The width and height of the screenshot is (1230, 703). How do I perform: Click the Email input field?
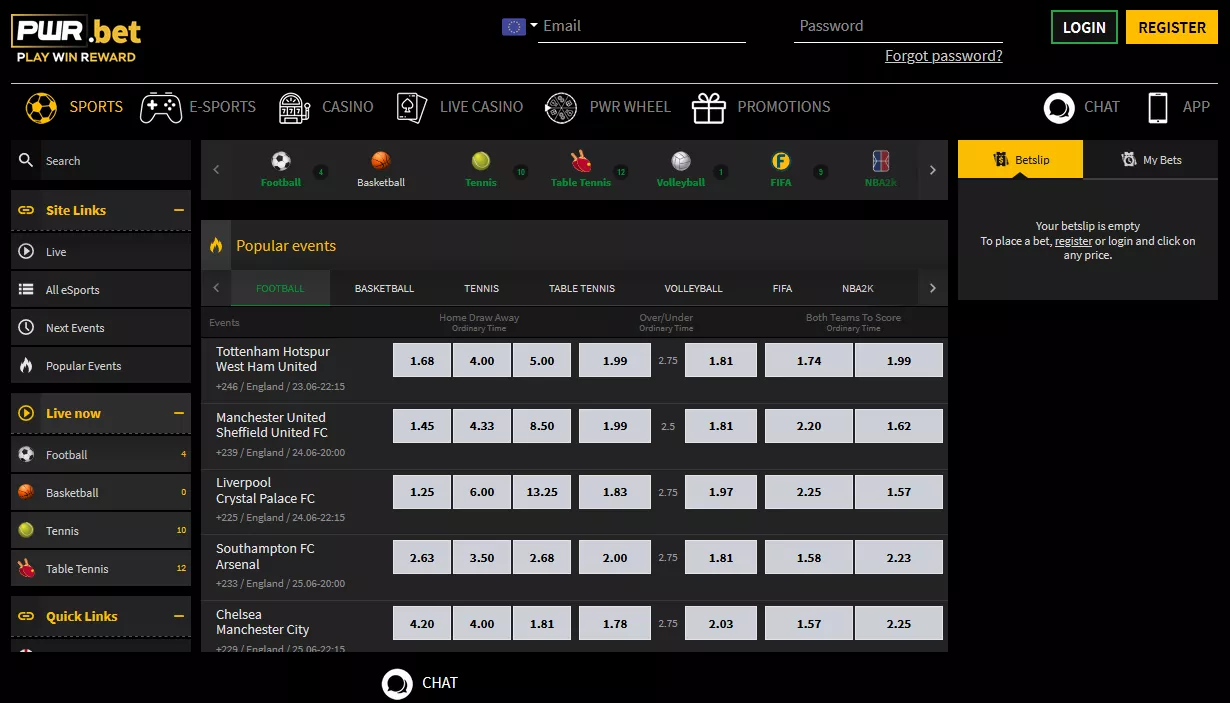pos(640,26)
